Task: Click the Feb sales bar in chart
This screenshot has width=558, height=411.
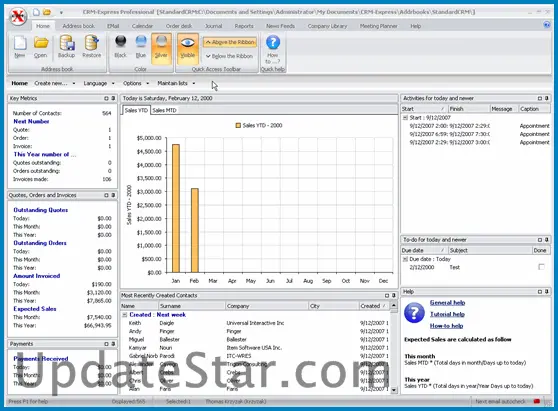Action: tap(195, 231)
